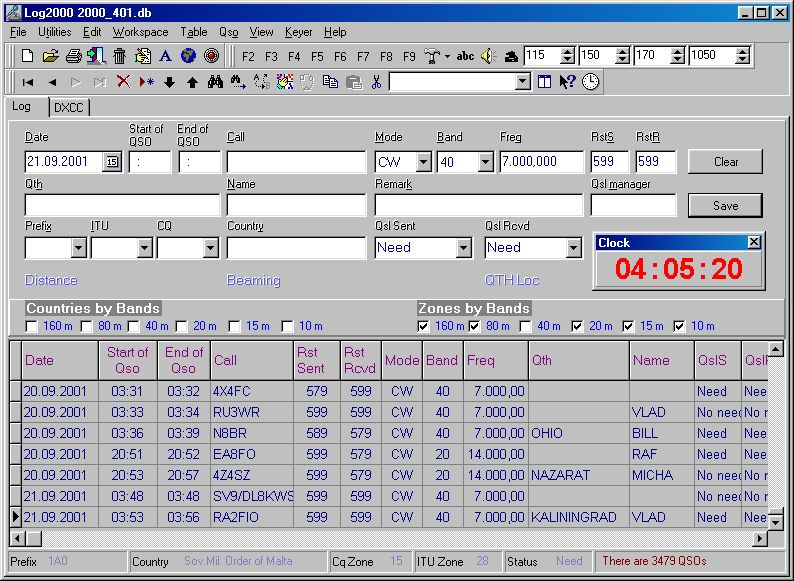Uncheck Zones by Bands 160 m checkbox
This screenshot has width=794, height=581.
[x=423, y=326]
